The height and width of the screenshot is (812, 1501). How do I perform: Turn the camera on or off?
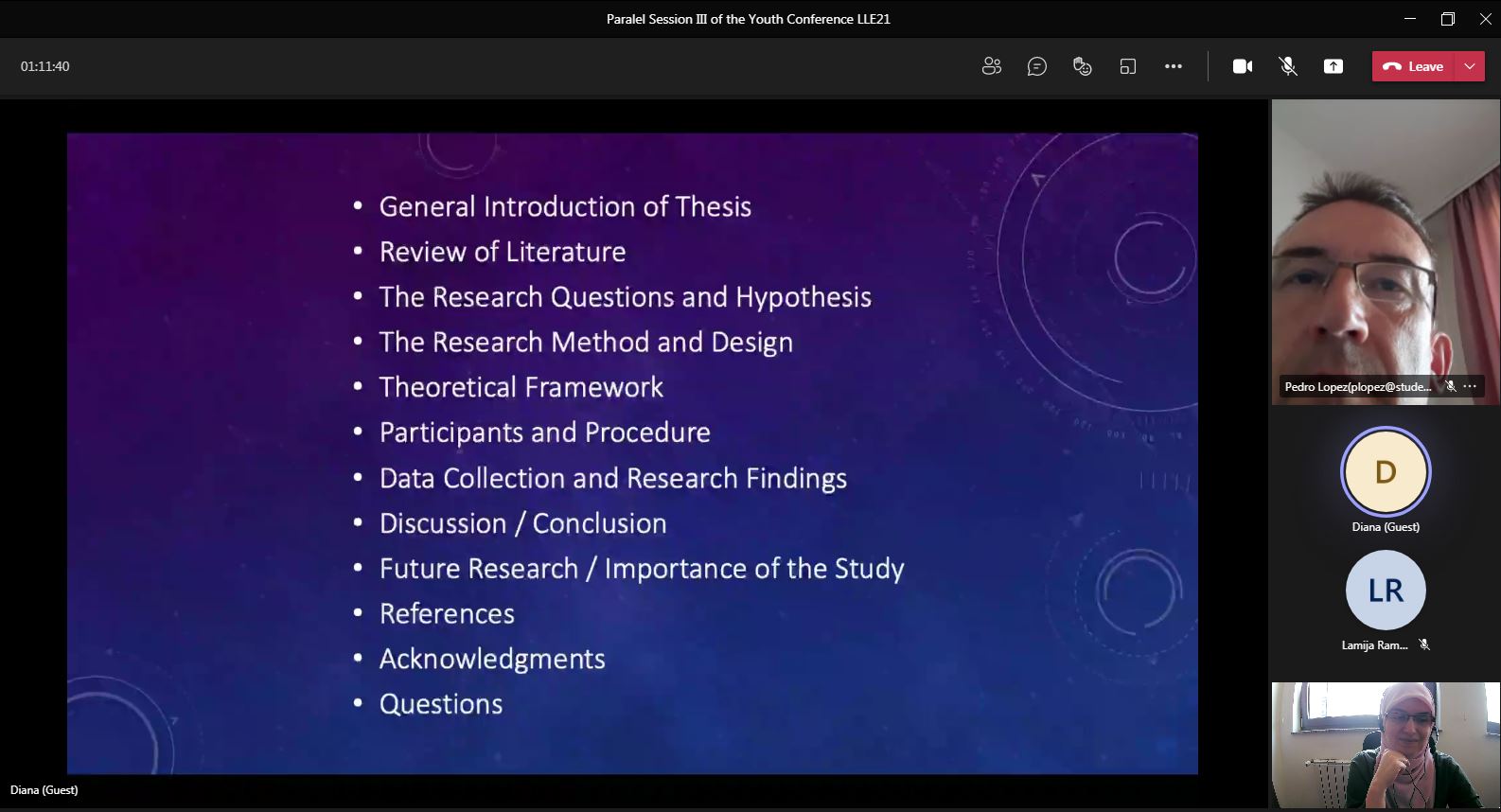(1242, 66)
